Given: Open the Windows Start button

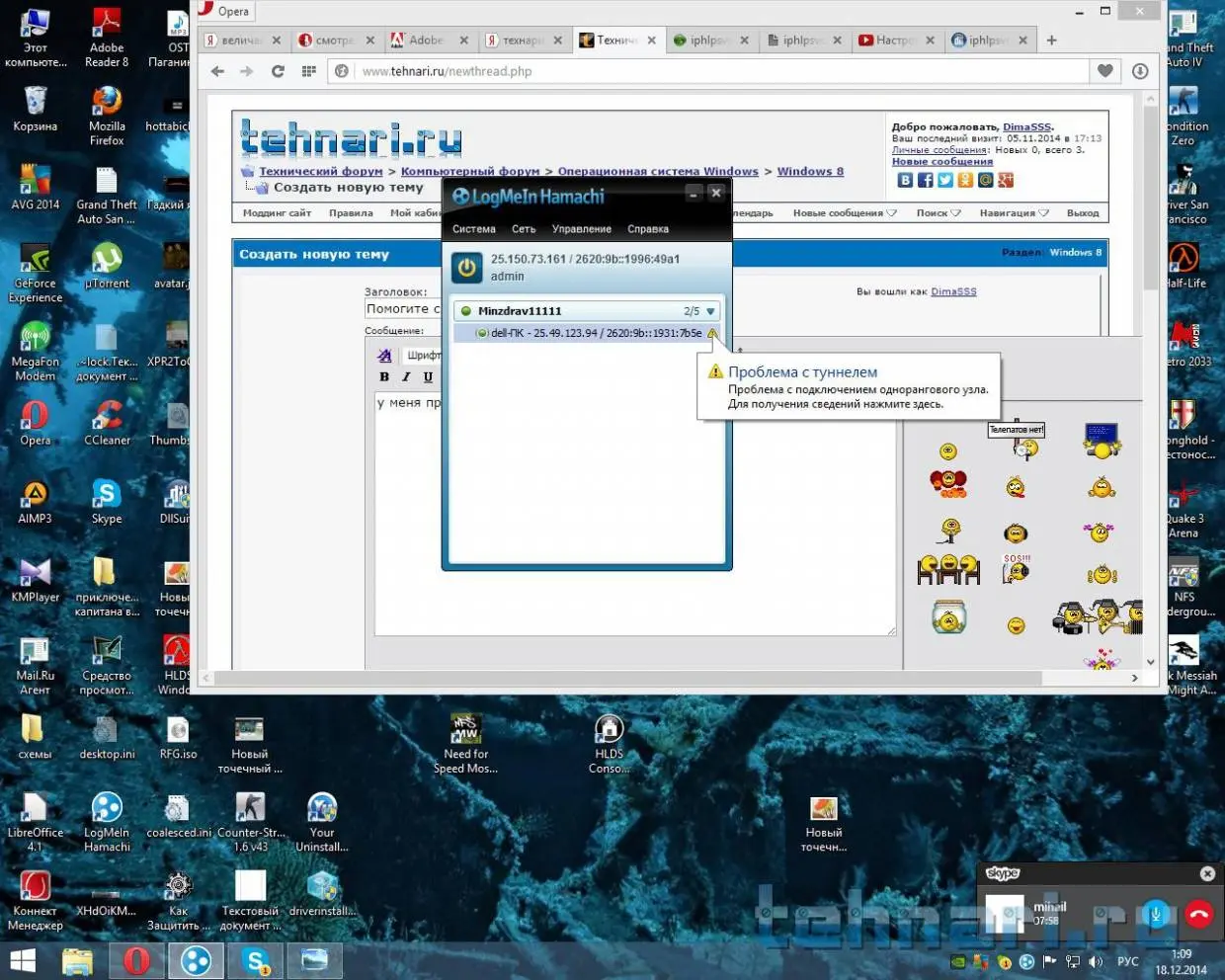Looking at the screenshot, I should (x=23, y=960).
